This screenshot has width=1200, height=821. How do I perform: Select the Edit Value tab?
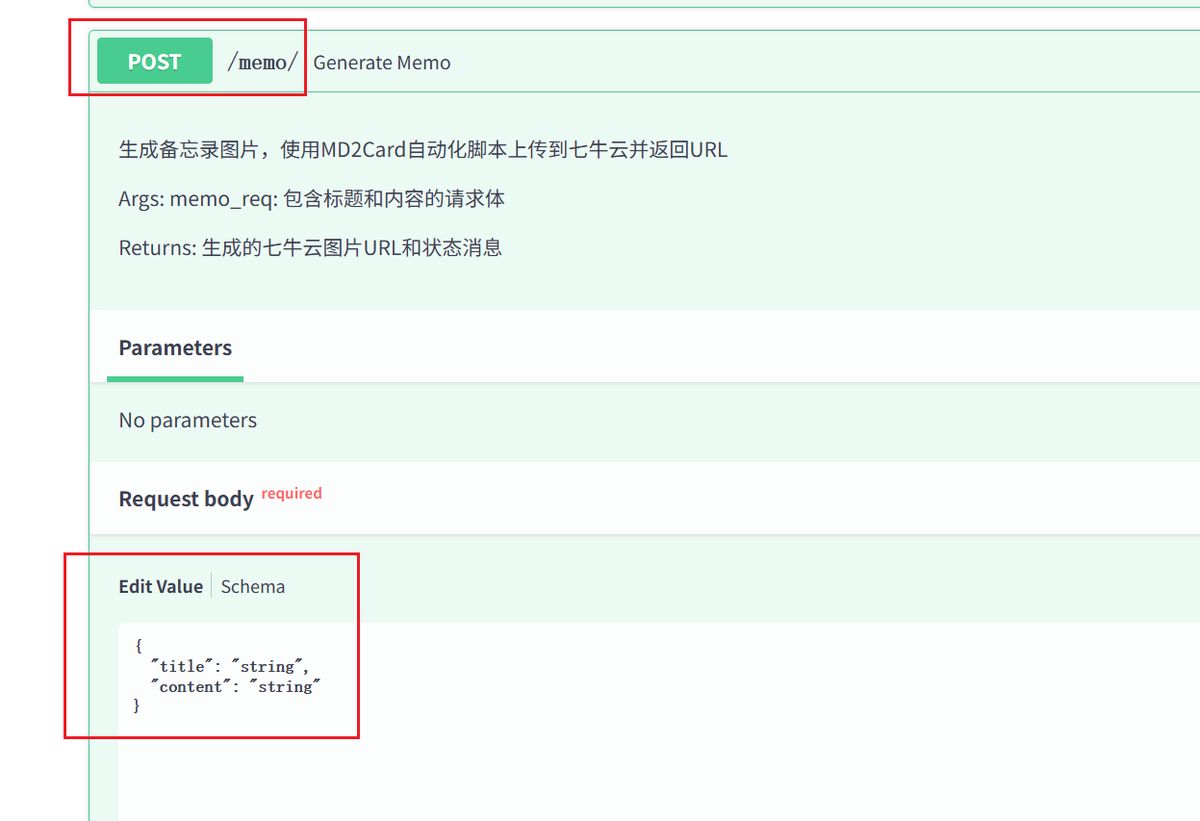160,587
